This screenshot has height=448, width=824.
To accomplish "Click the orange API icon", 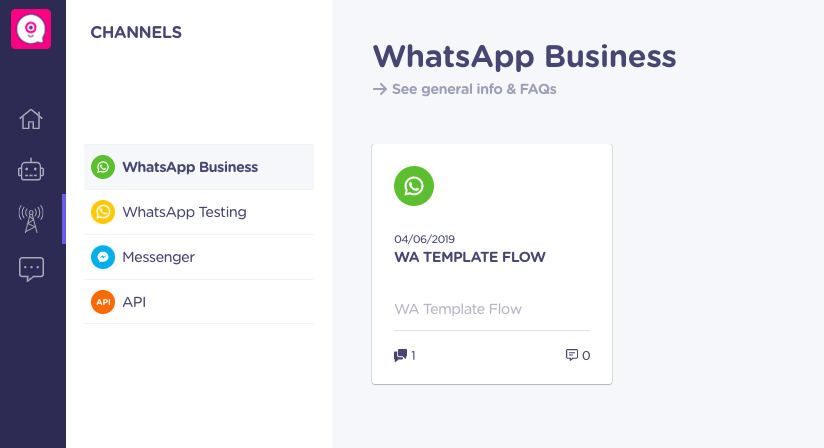I will (x=103, y=302).
